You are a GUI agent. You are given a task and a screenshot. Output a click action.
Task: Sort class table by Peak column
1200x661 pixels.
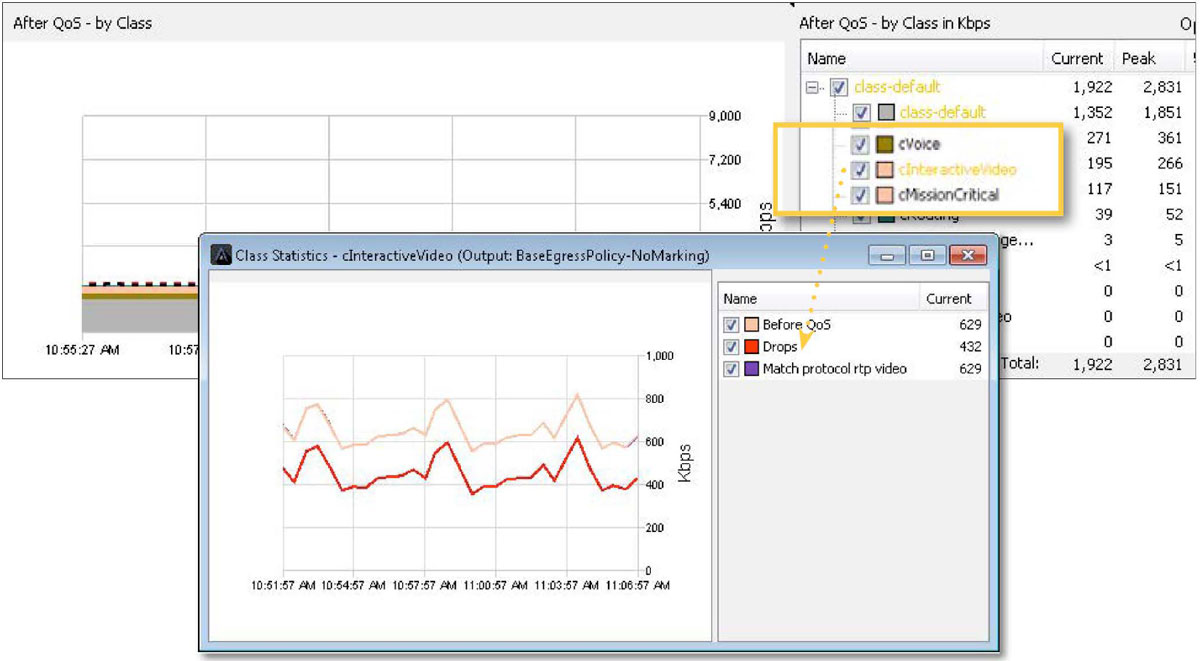pos(1138,59)
